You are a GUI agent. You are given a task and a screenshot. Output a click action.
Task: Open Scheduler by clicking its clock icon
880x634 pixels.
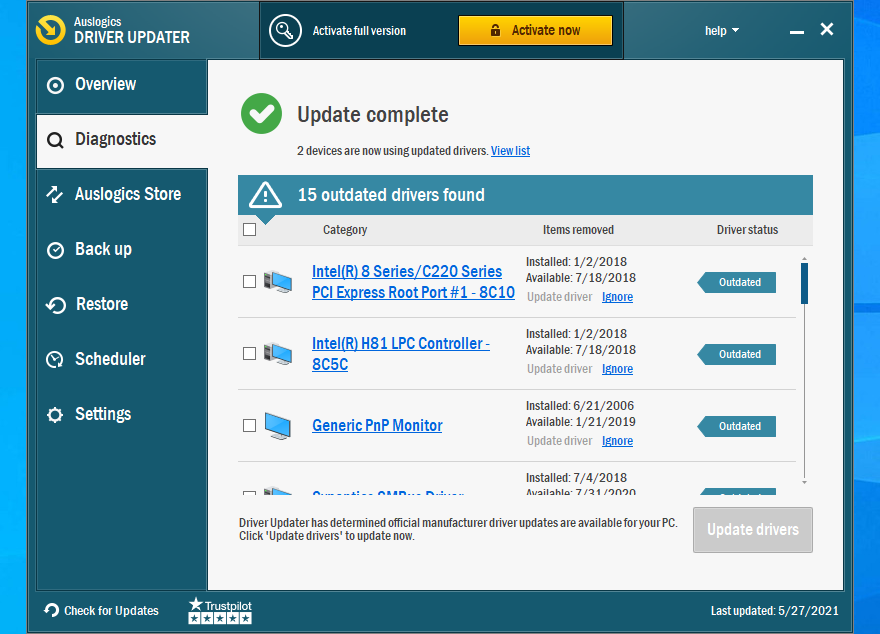tap(55, 359)
